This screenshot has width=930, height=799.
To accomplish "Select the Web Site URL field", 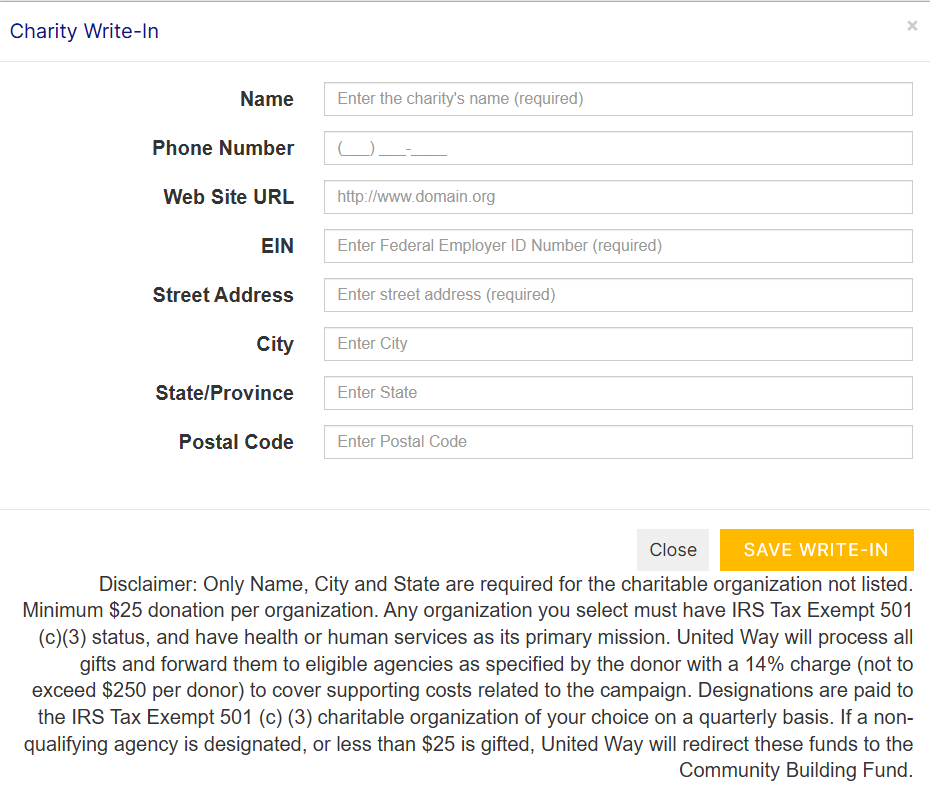I will [618, 197].
